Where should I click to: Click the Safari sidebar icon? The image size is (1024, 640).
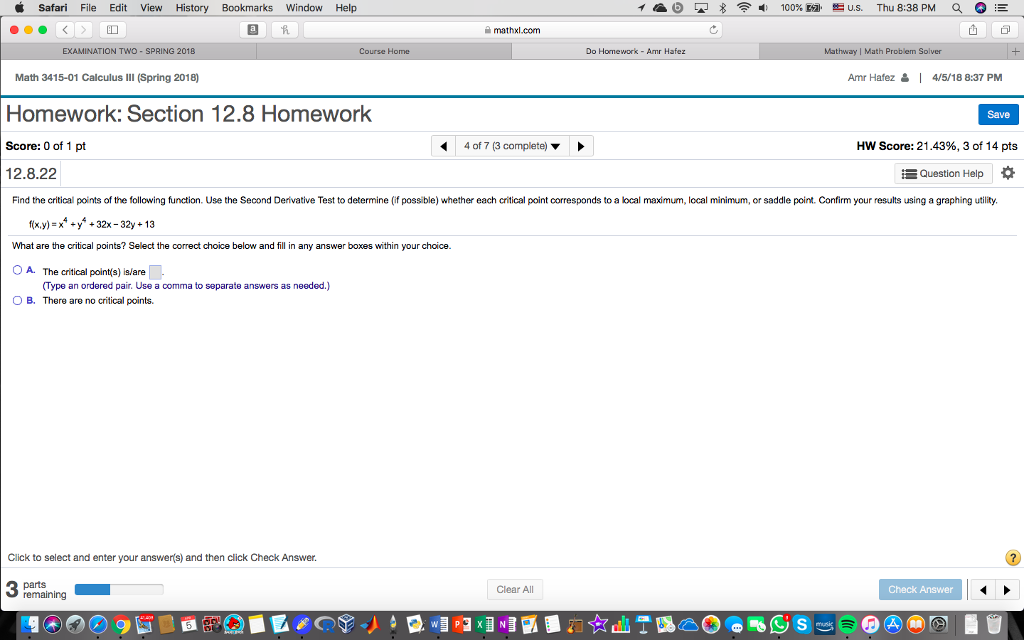click(x=111, y=29)
